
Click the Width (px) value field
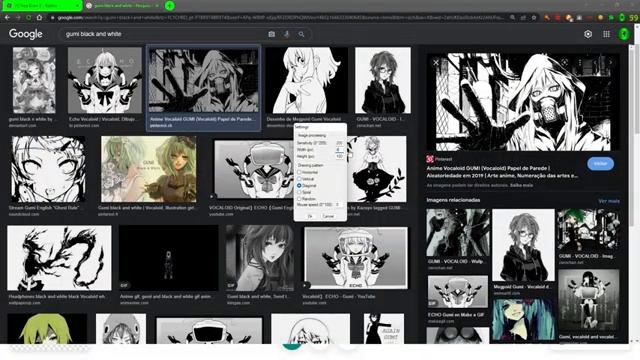(x=339, y=150)
